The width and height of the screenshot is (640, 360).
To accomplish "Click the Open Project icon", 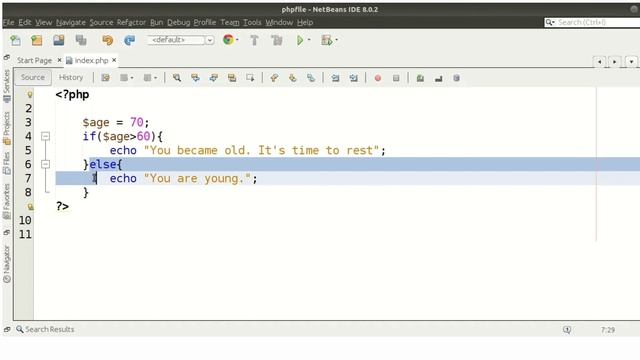I will [x=59, y=40].
